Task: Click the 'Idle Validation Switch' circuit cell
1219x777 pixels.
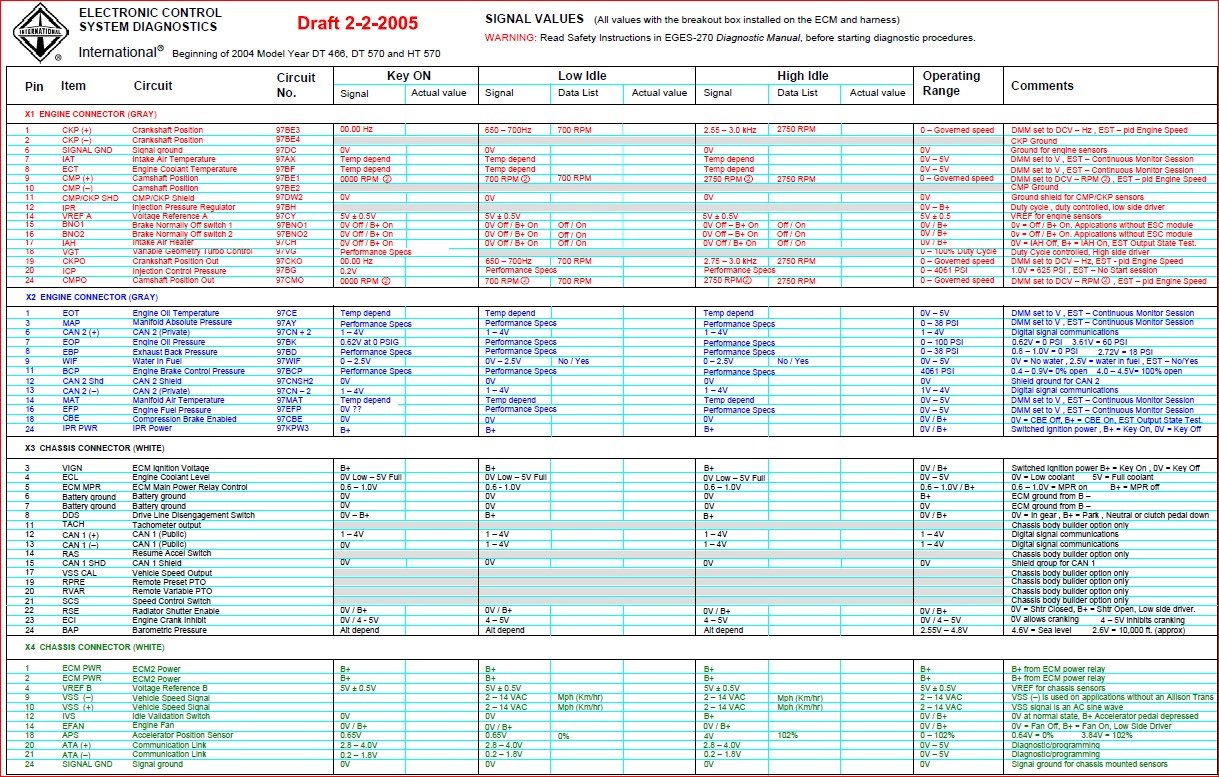Action: click(171, 716)
